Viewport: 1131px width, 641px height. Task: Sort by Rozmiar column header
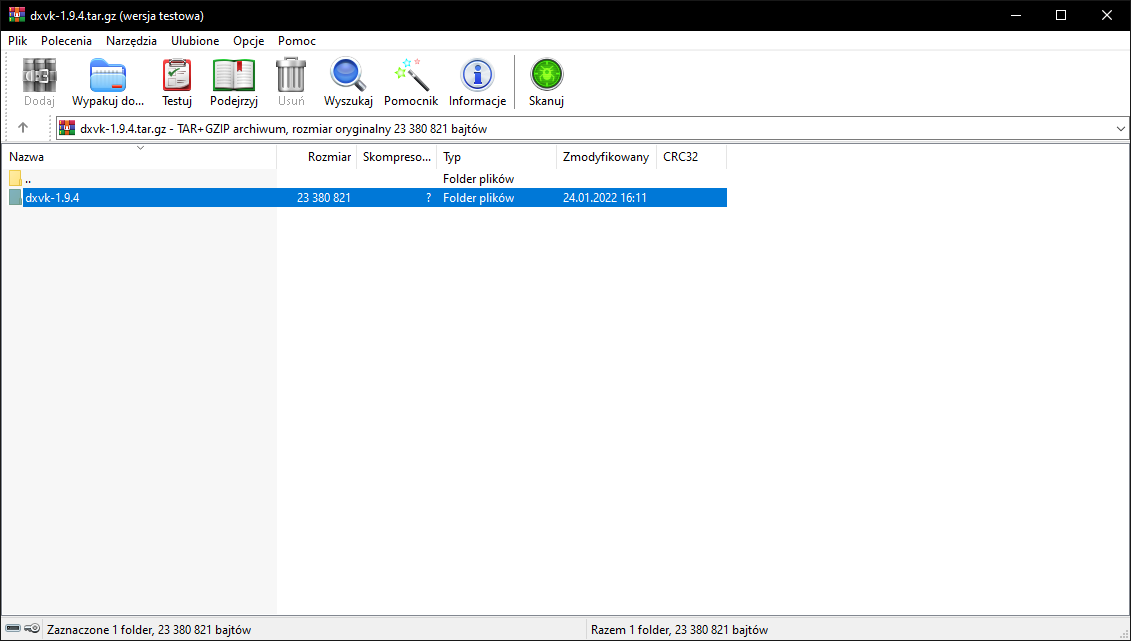pyautogui.click(x=317, y=157)
